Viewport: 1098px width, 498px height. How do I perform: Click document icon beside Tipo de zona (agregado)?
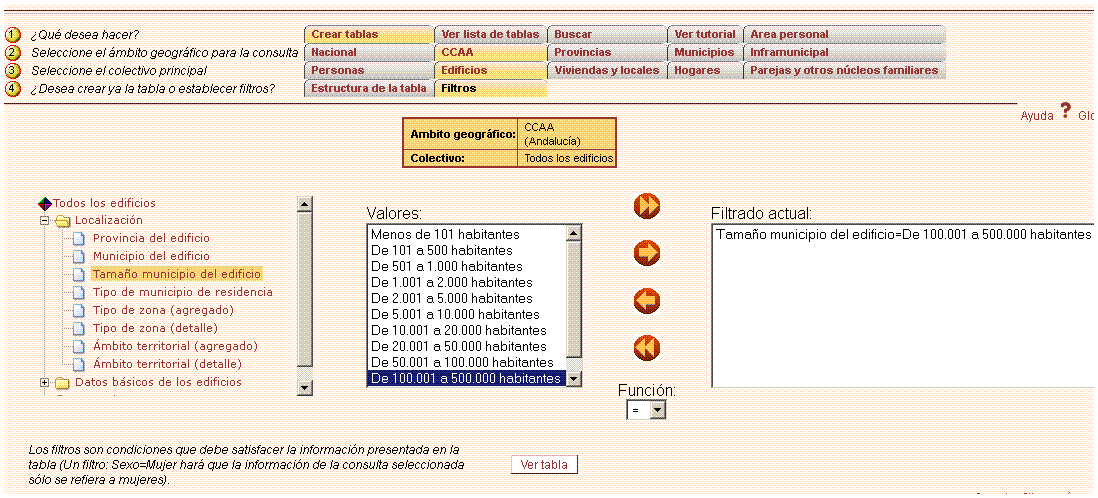[x=78, y=310]
